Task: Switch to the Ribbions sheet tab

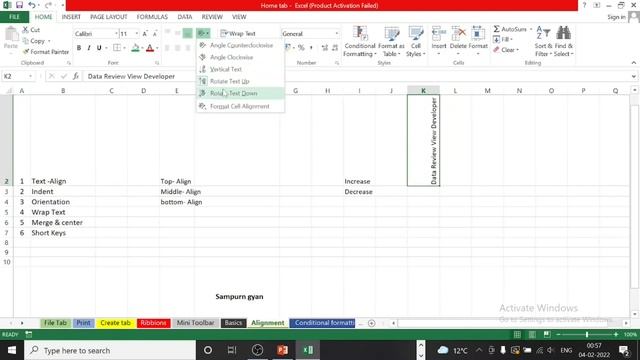Action: tap(153, 323)
